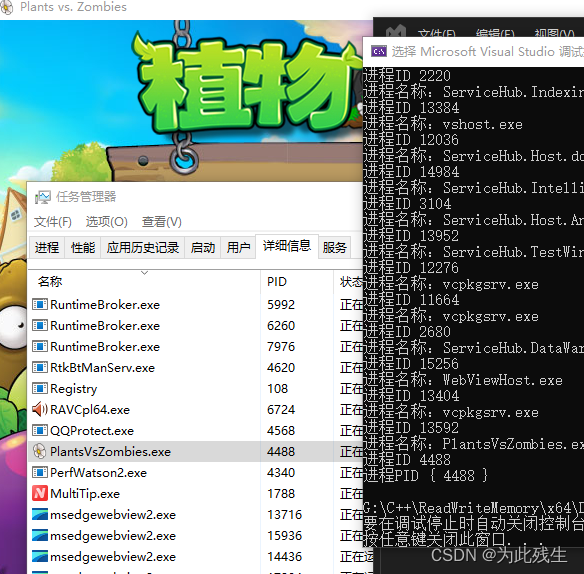The image size is (584, 574).
Task: Click the 任务管理器 window title text
Action: point(86,197)
